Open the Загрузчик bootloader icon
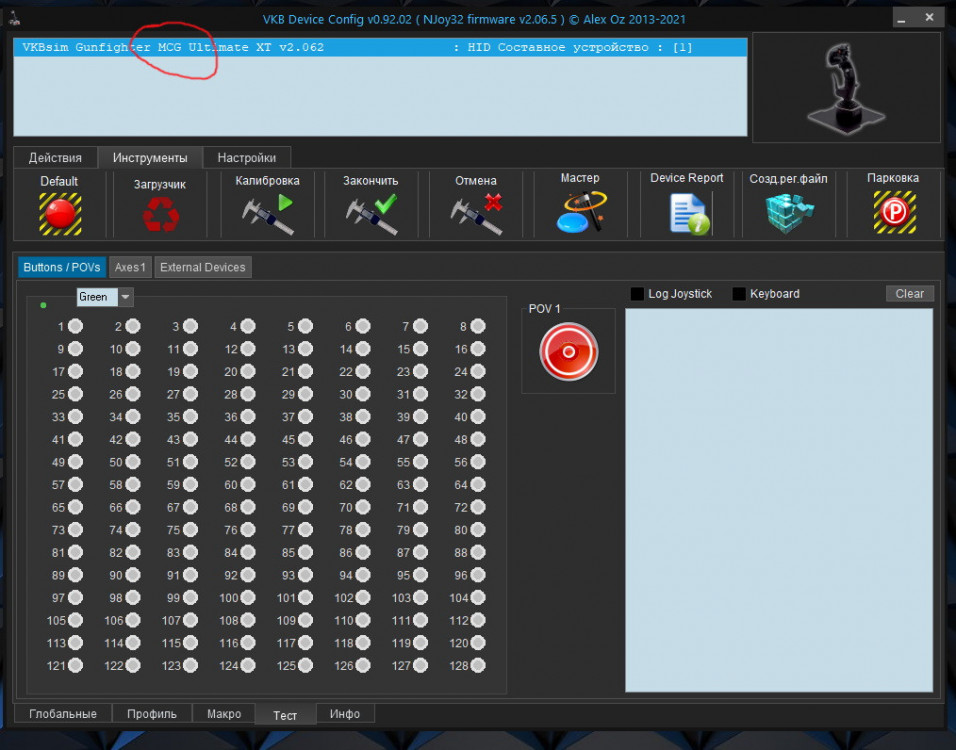 click(x=160, y=214)
